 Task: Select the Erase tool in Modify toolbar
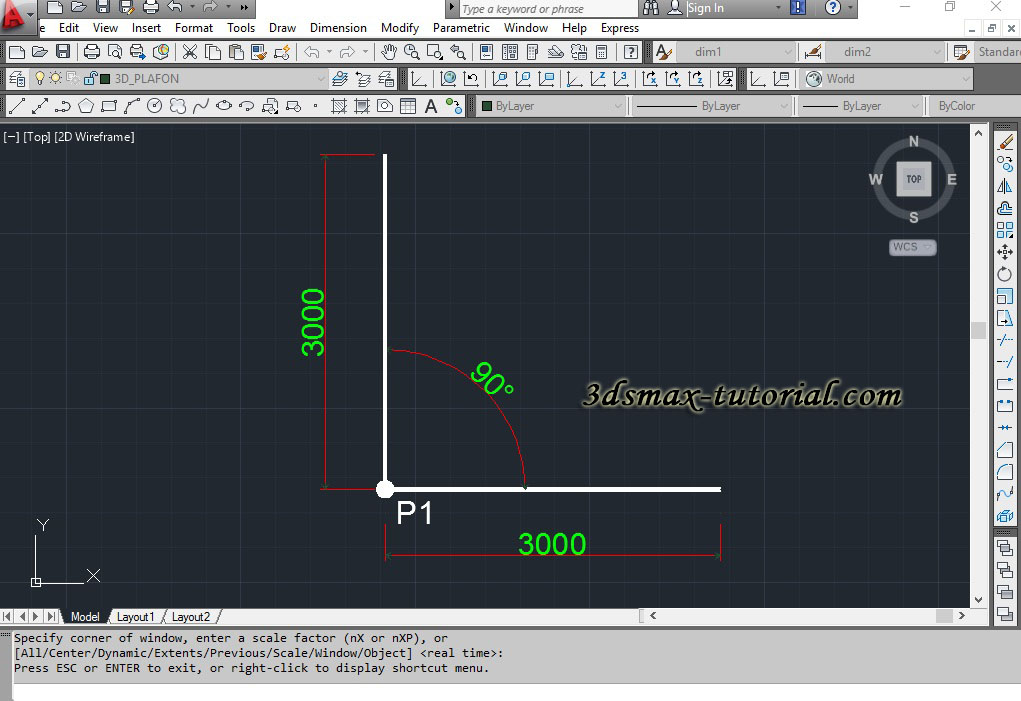[x=1005, y=143]
